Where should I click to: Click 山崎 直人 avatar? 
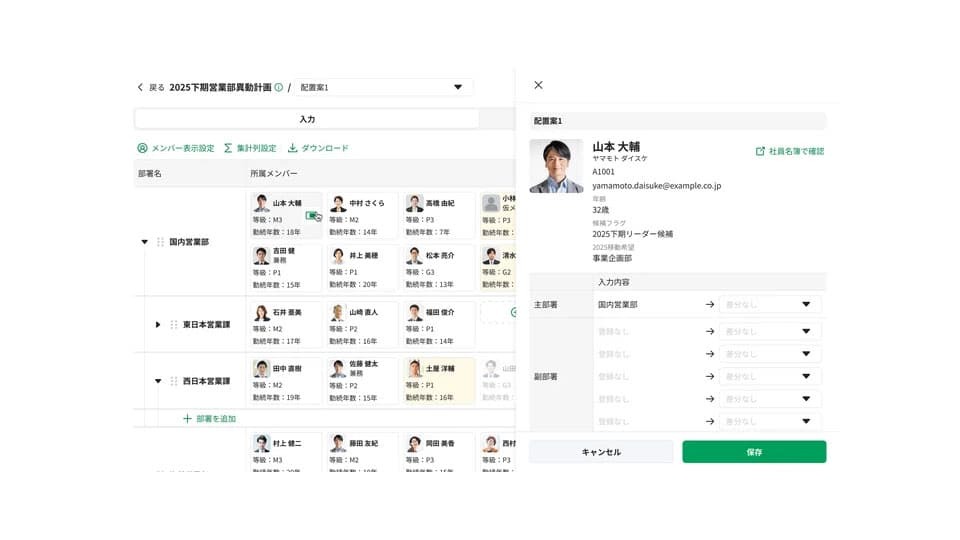point(338,313)
